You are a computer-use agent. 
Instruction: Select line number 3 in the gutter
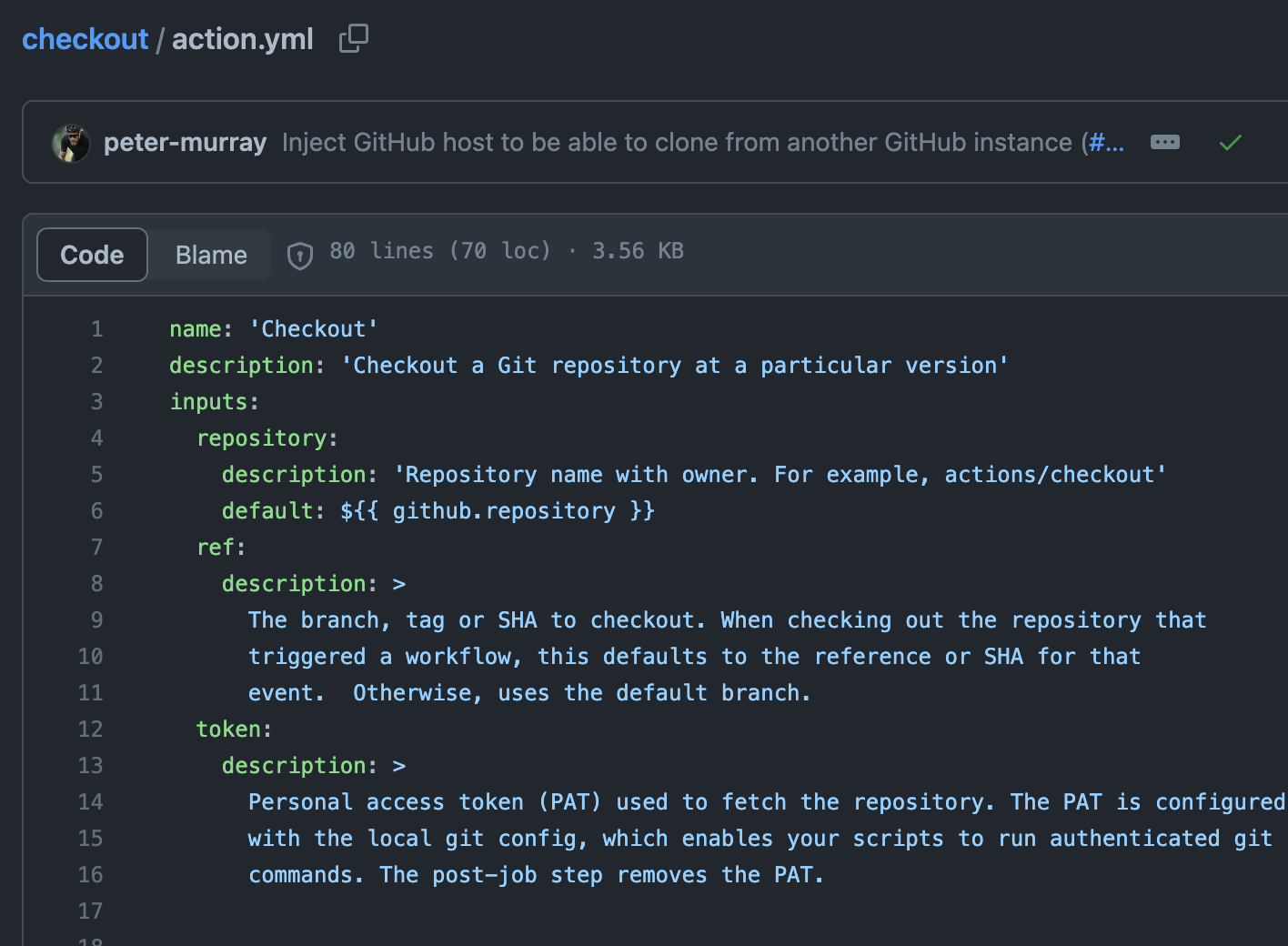coord(96,402)
